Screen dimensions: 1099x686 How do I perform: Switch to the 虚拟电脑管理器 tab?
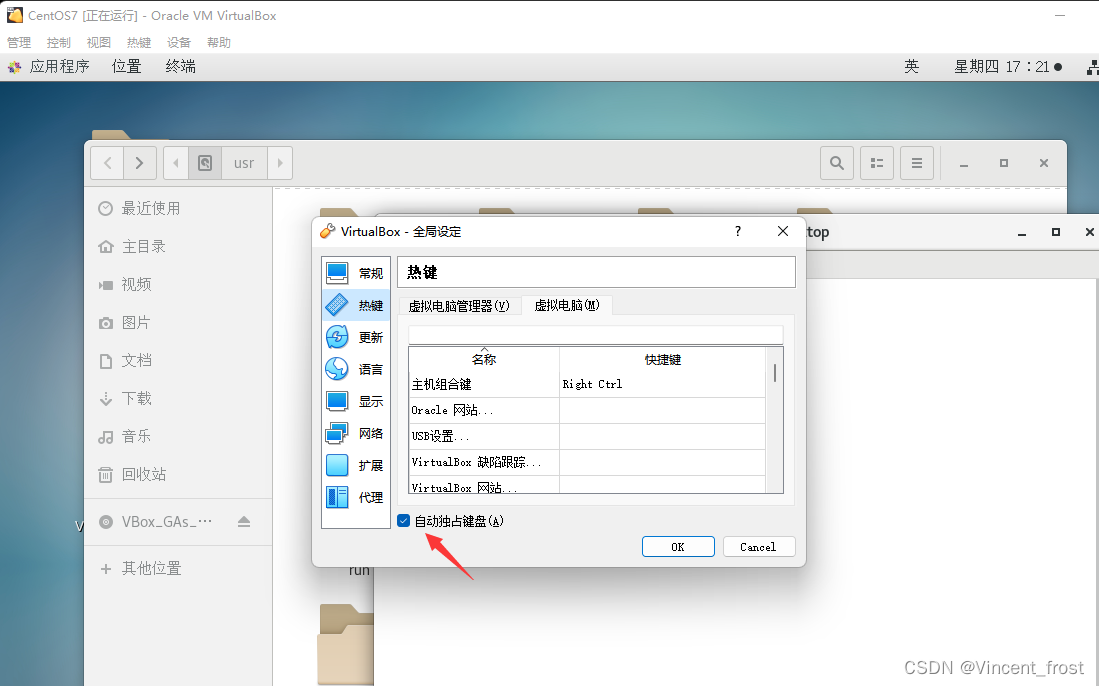459,306
